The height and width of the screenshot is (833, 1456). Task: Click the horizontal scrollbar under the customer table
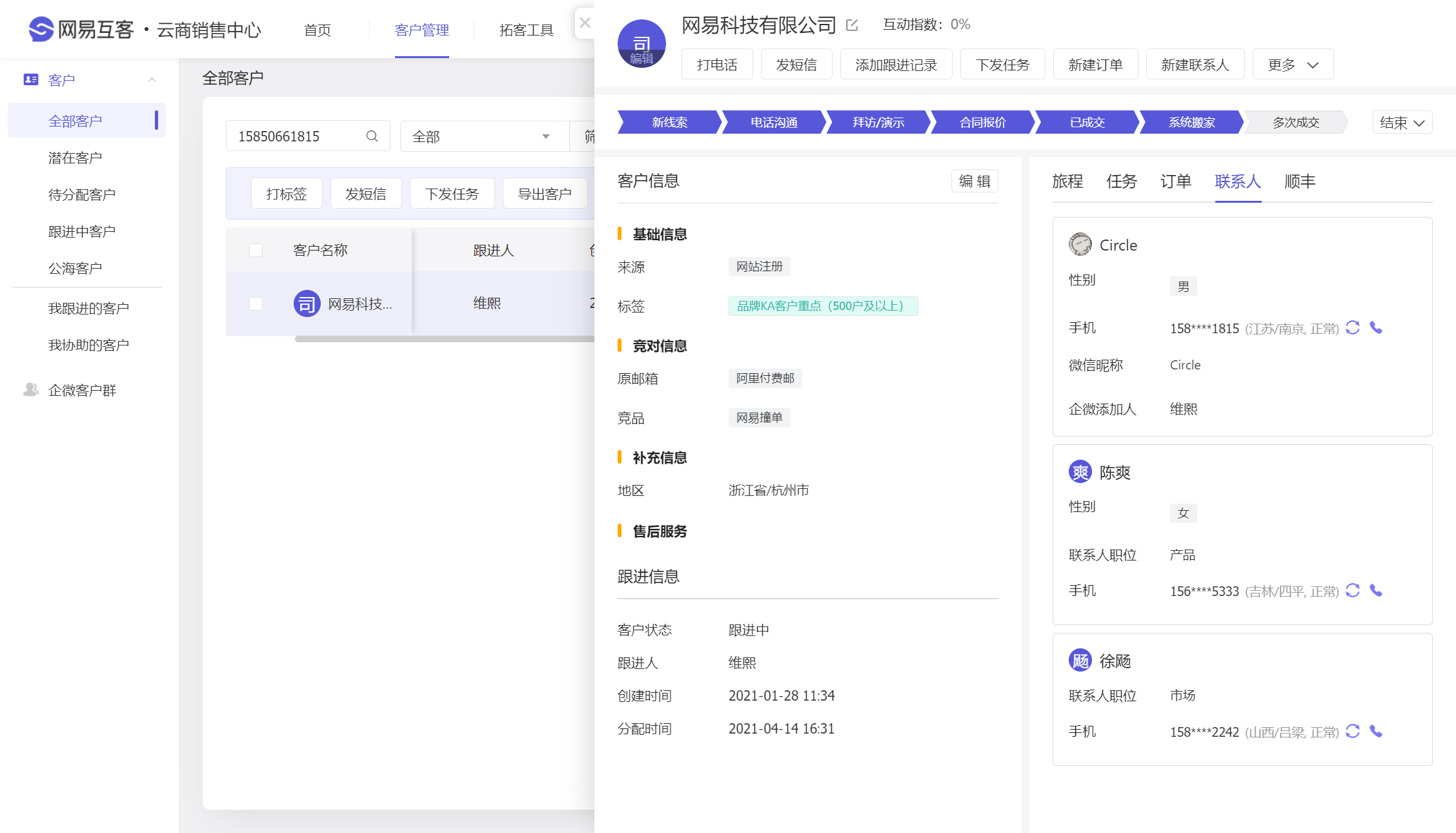[444, 338]
